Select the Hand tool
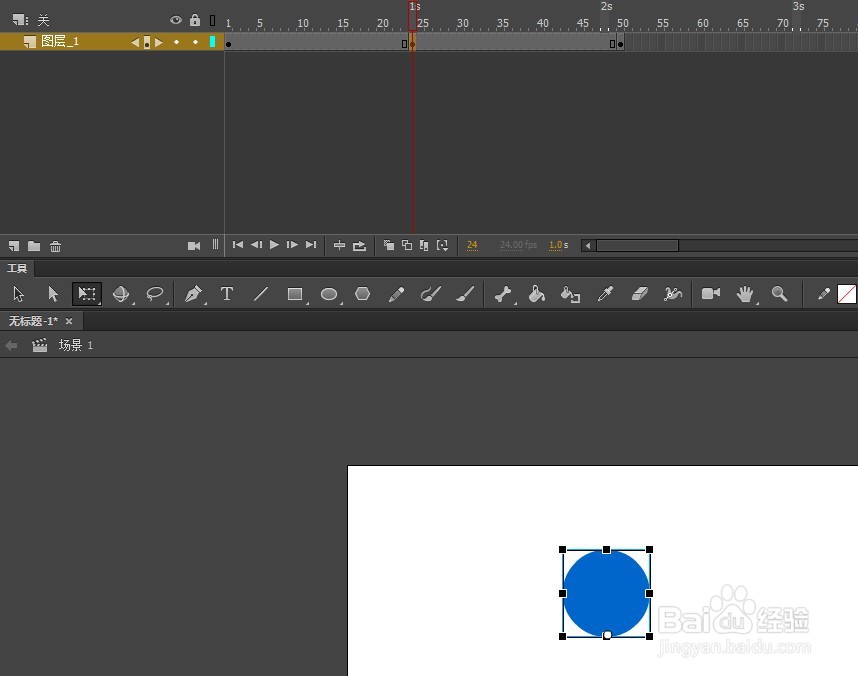This screenshot has width=858, height=676. [745, 294]
